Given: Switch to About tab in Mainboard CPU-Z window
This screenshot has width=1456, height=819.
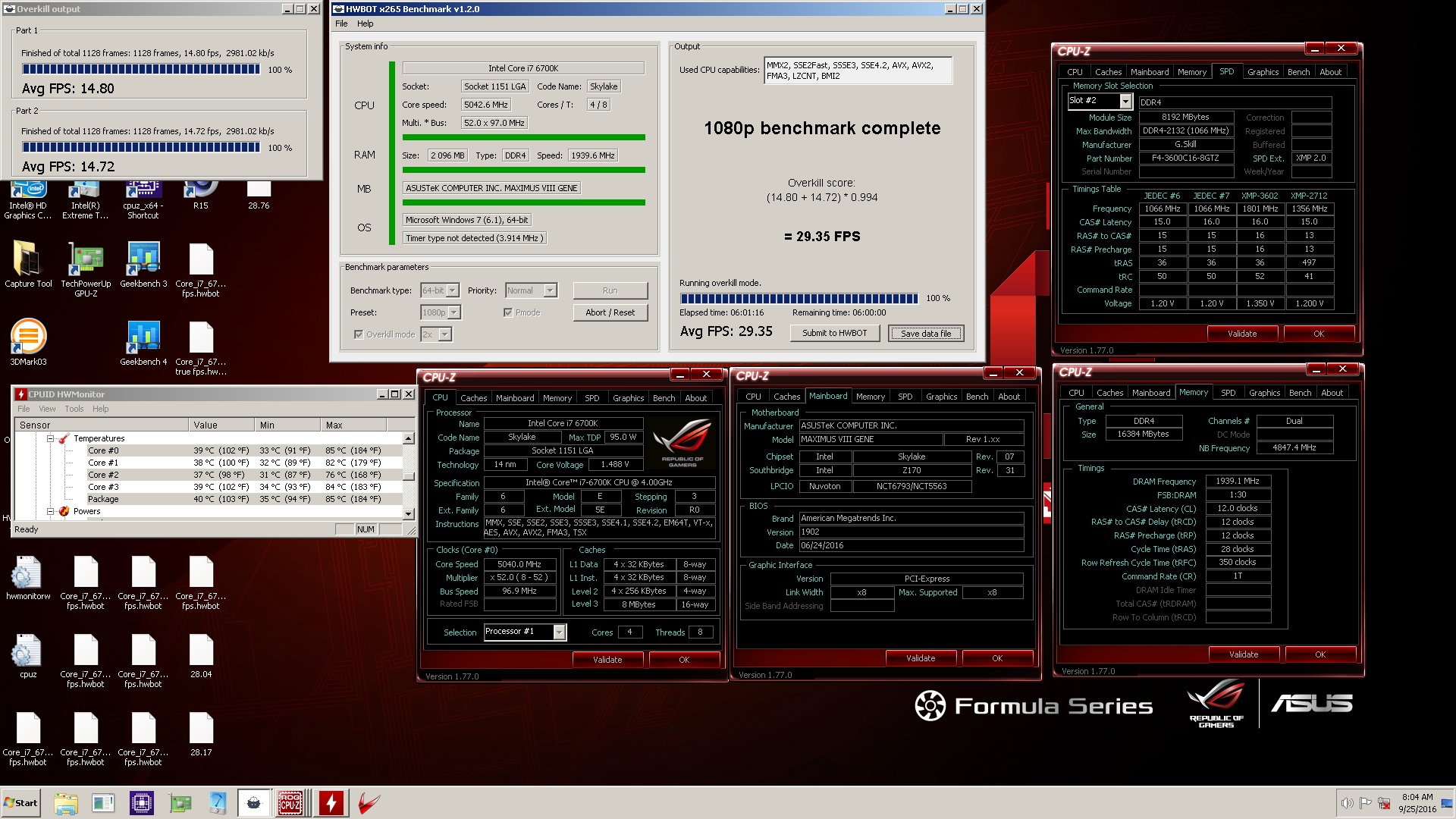Looking at the screenshot, I should (1009, 397).
